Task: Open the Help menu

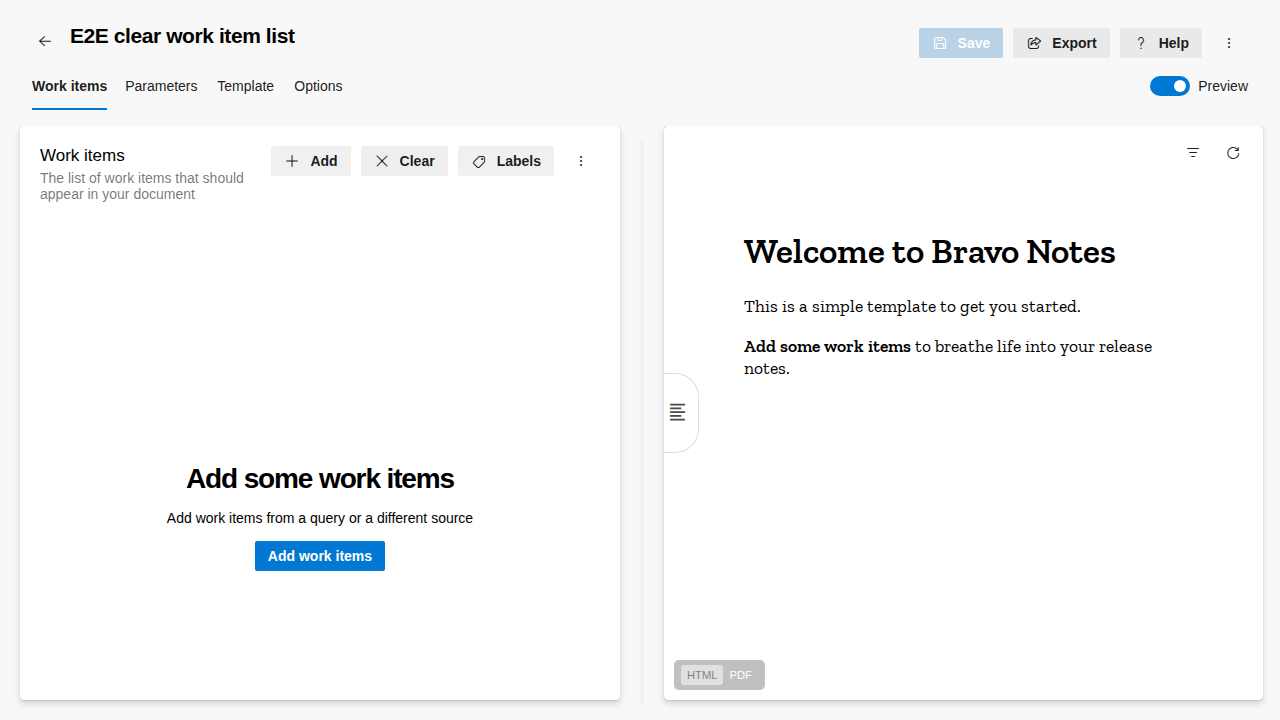Action: (x=1161, y=43)
